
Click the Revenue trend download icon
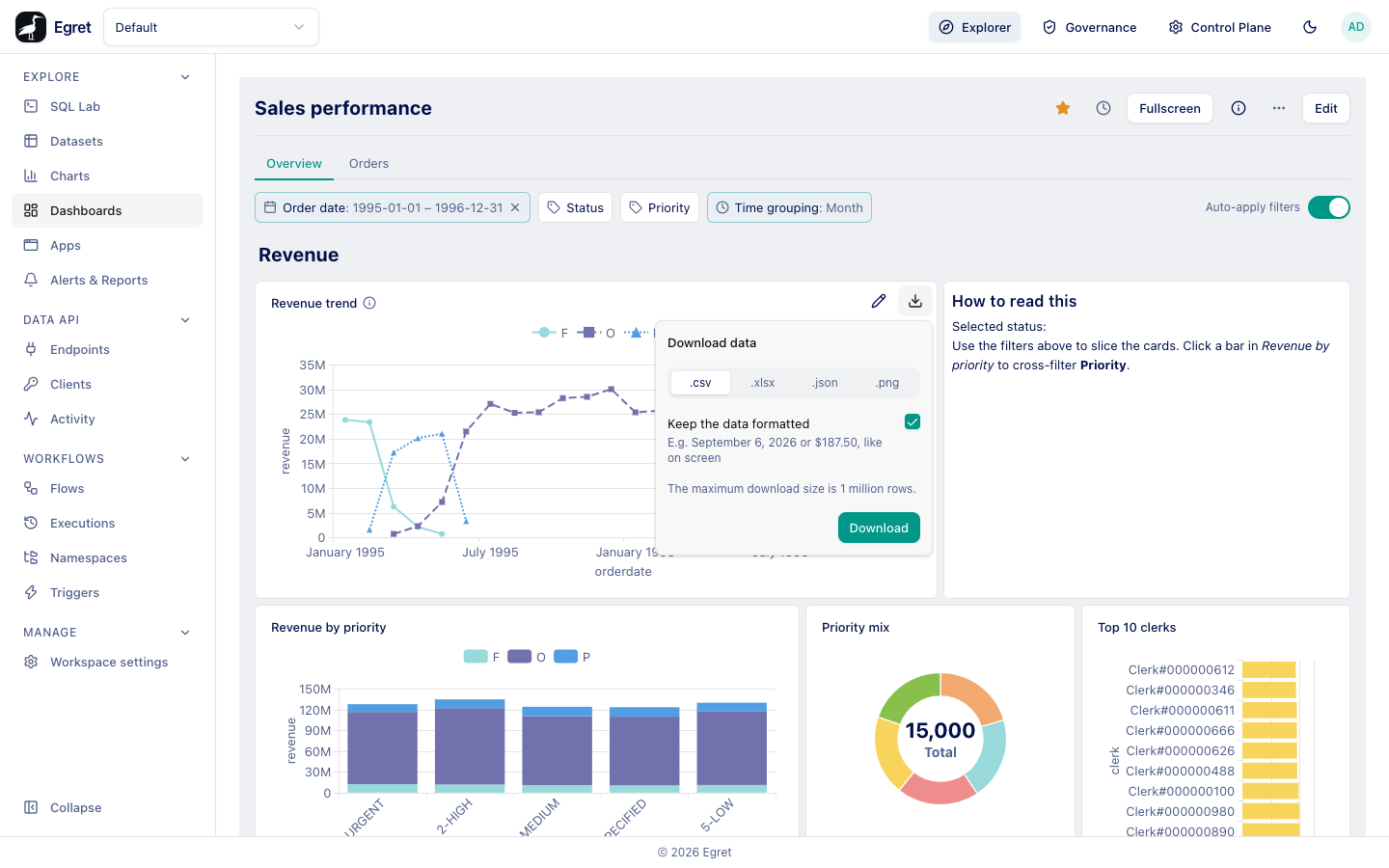coord(915,301)
